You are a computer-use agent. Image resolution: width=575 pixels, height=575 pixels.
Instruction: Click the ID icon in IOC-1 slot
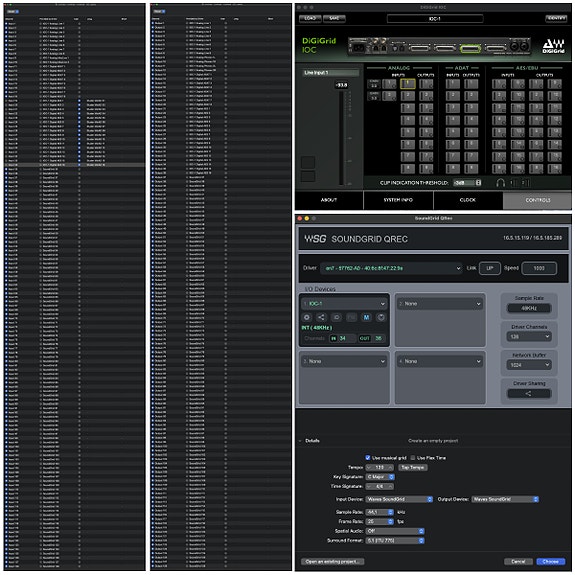336,317
